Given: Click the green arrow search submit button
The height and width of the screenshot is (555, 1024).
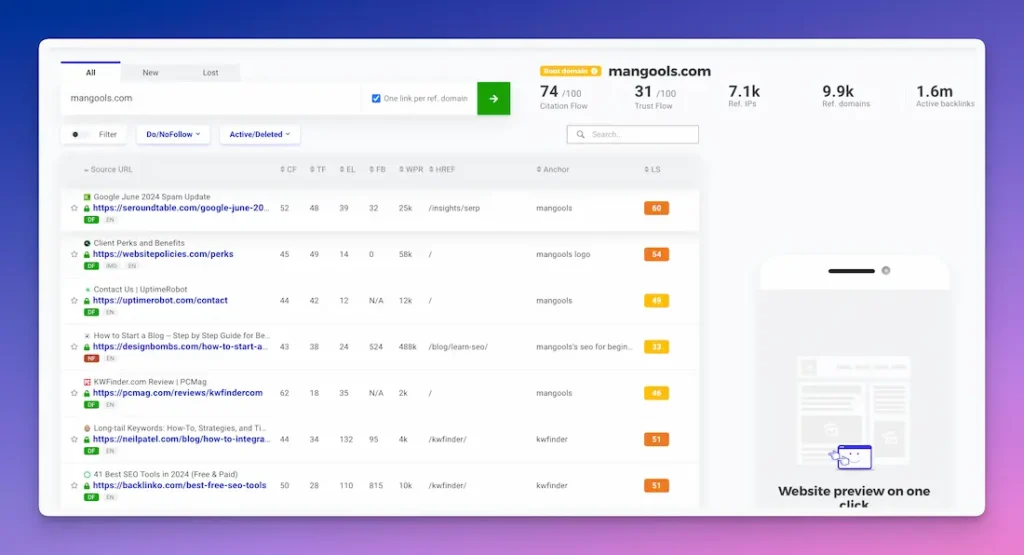Looking at the screenshot, I should click(x=493, y=99).
